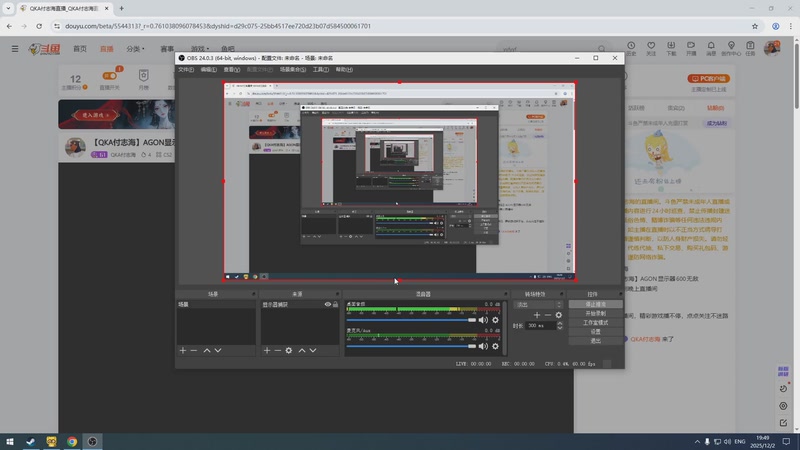Open transition properties gear icon
Screen dimensions: 800x450
click(559, 315)
